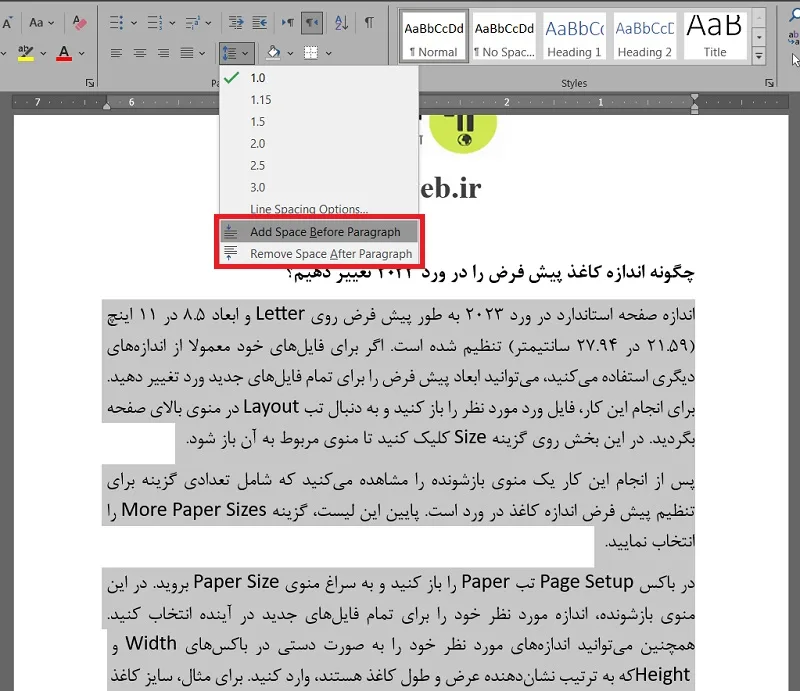Apply yellow Text Highlight Color
The image size is (800, 691).
pyautogui.click(x=26, y=53)
